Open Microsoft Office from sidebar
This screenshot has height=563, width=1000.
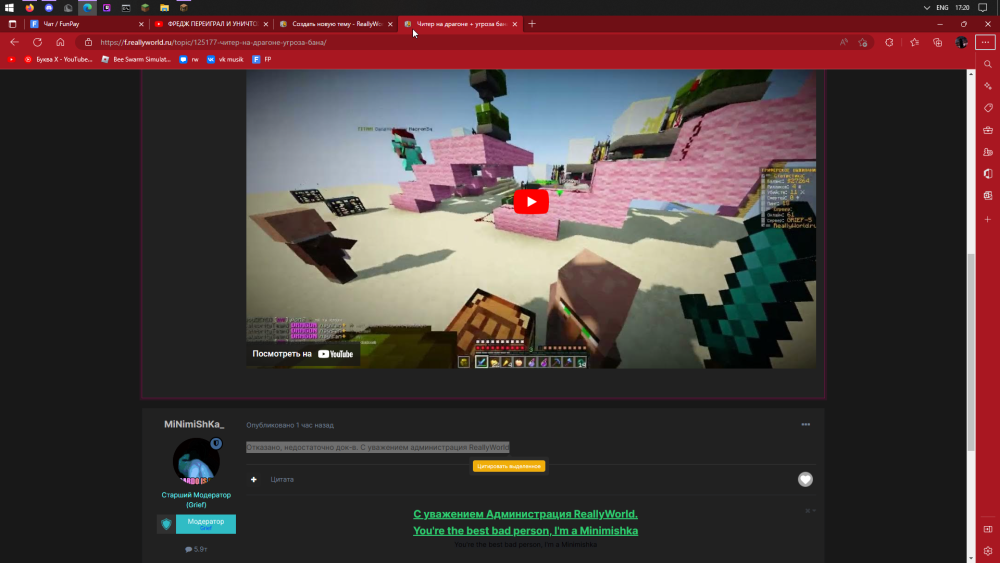pyautogui.click(x=988, y=173)
